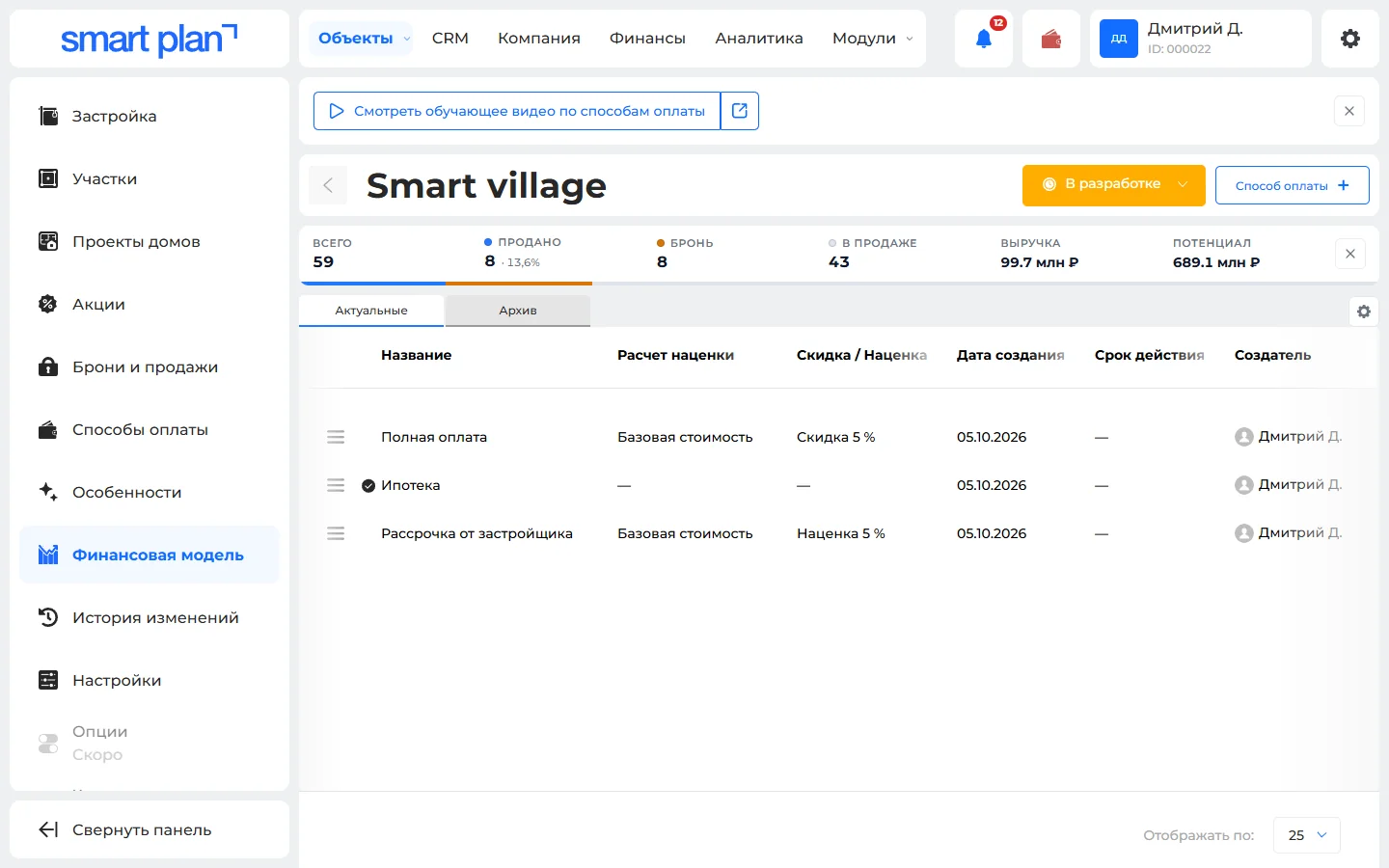Open Застройка in the sidebar
1389x868 pixels.
tap(150, 116)
